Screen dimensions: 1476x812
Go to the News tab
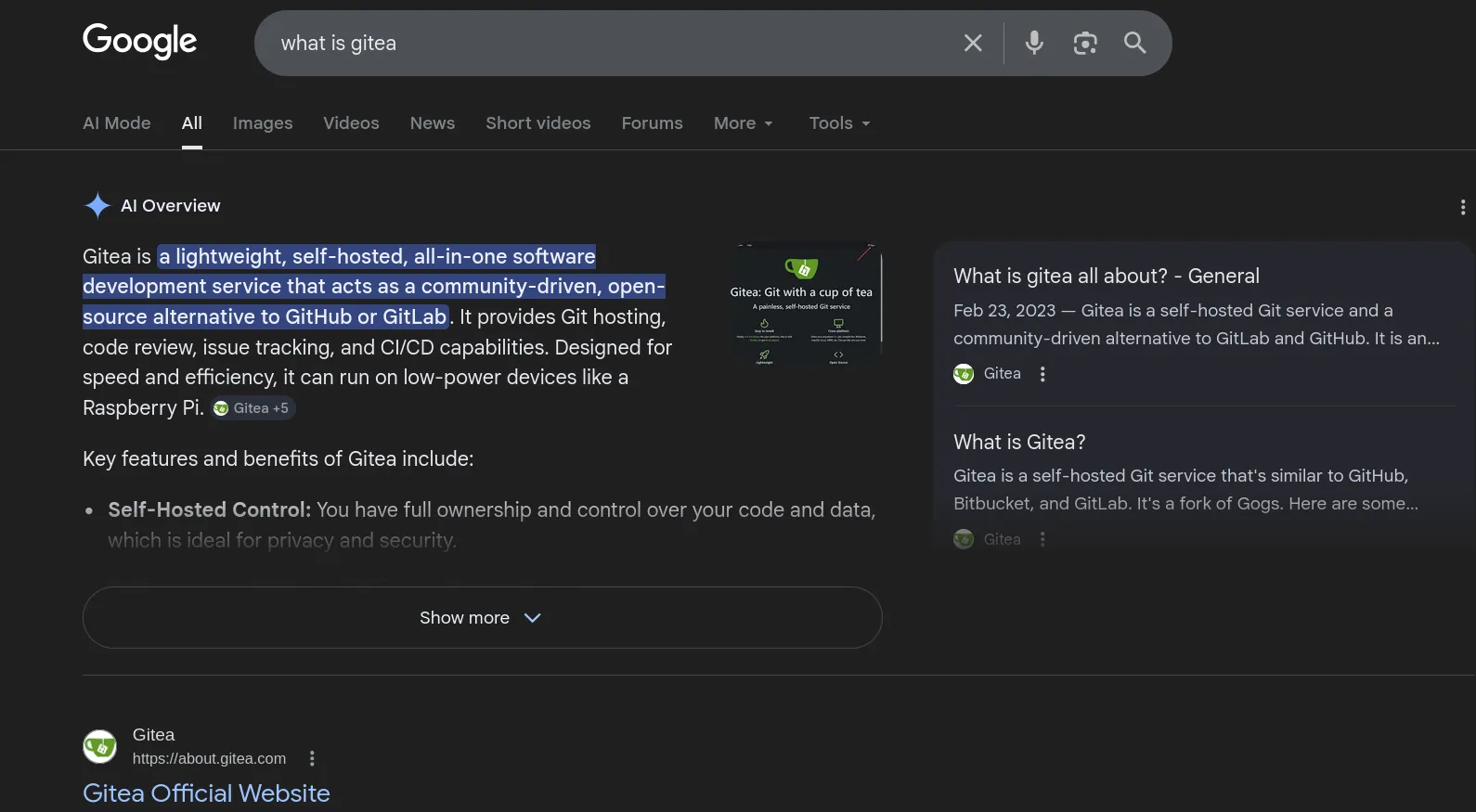pos(433,122)
